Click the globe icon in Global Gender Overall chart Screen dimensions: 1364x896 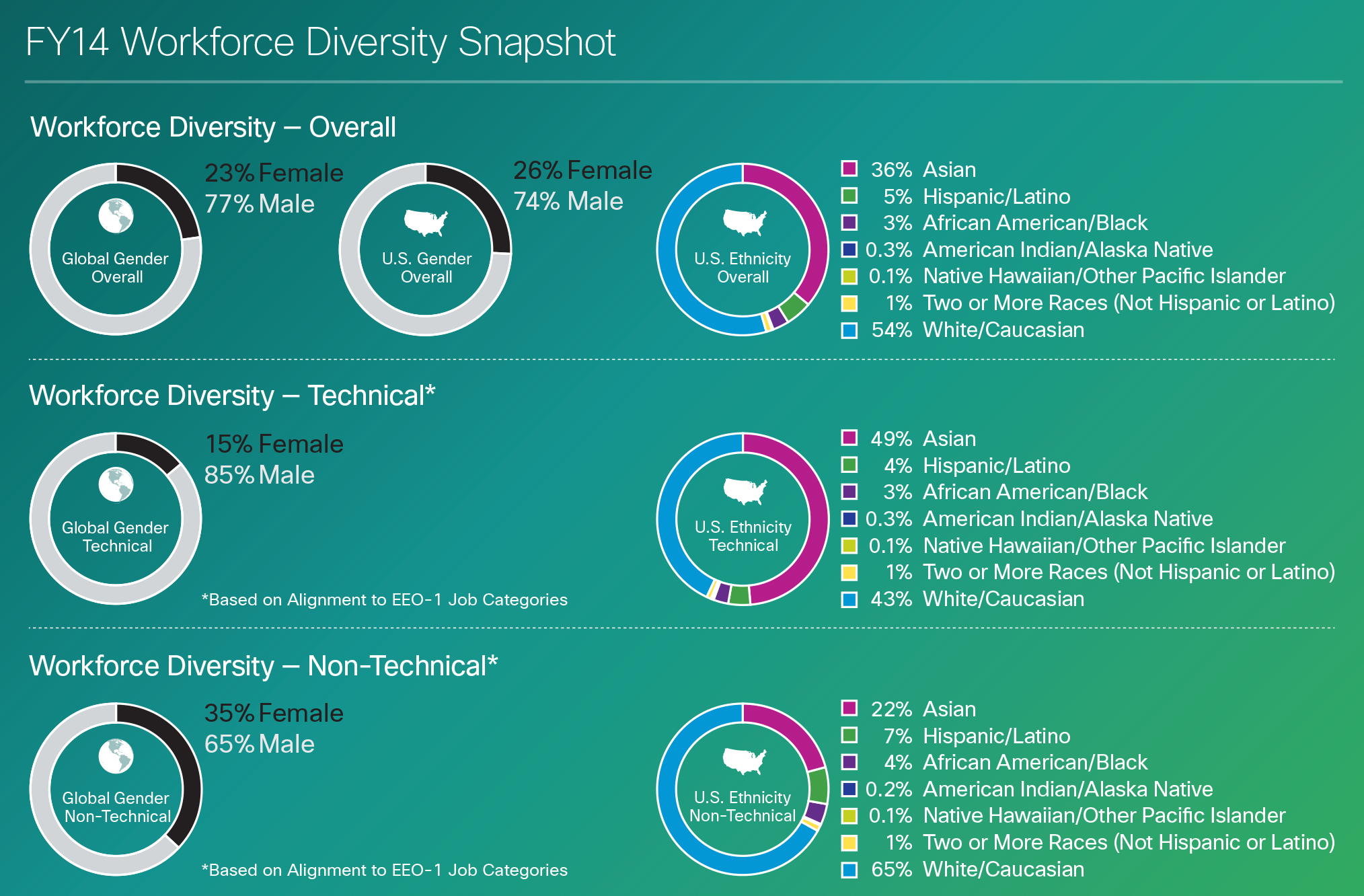[x=116, y=216]
